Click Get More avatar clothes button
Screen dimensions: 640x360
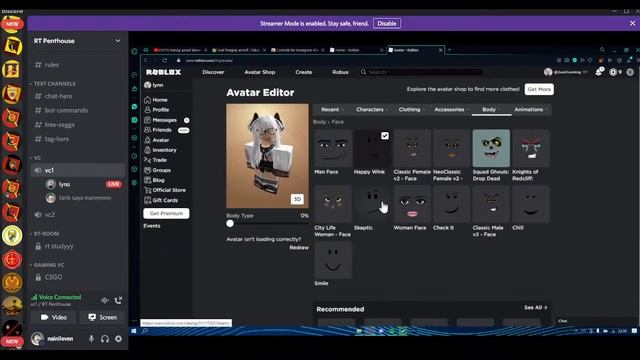point(539,89)
